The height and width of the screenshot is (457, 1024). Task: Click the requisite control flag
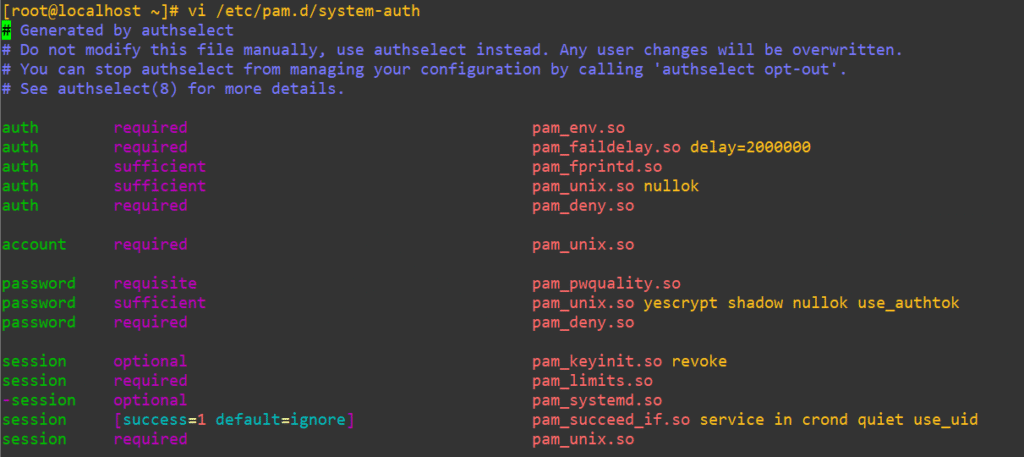pos(155,283)
